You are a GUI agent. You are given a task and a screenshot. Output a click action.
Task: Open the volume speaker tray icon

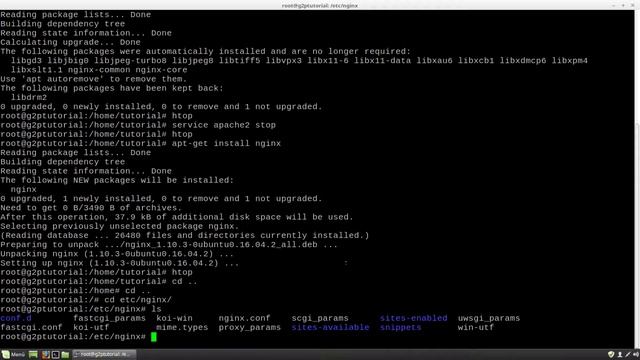[x=636, y=354]
